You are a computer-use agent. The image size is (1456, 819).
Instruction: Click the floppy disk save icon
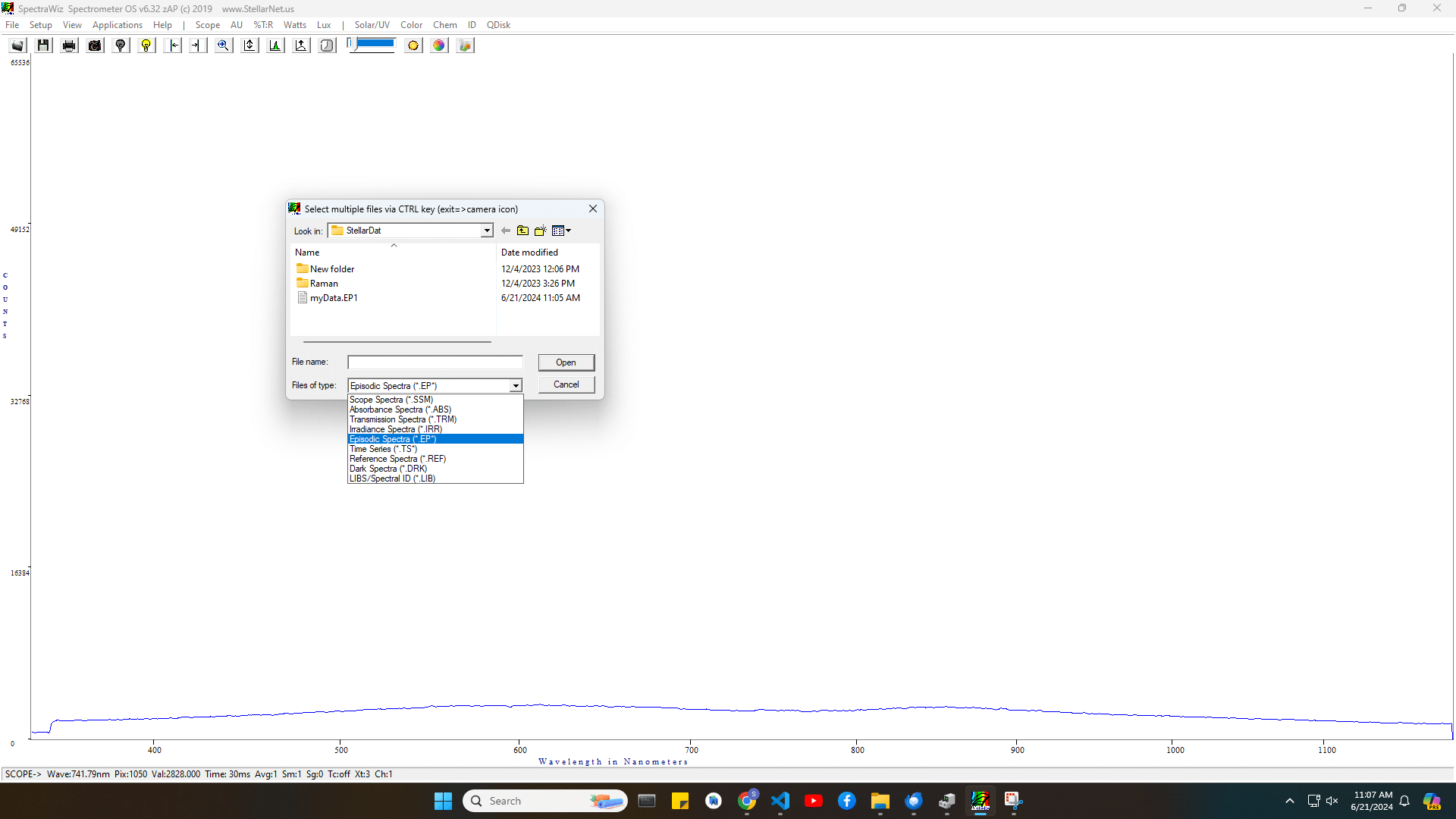point(43,45)
